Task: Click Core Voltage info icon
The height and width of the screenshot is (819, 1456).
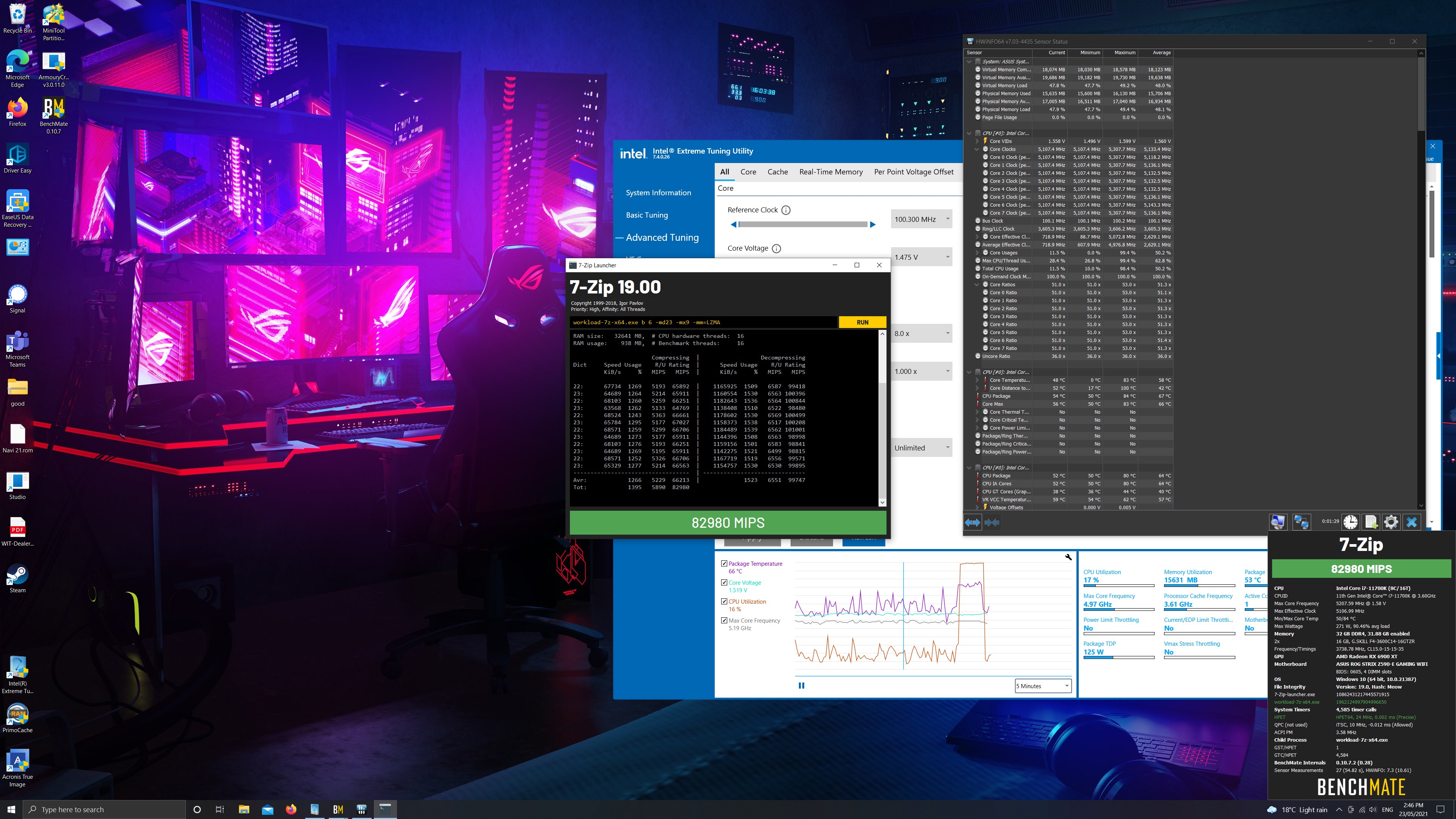Action: point(777,249)
